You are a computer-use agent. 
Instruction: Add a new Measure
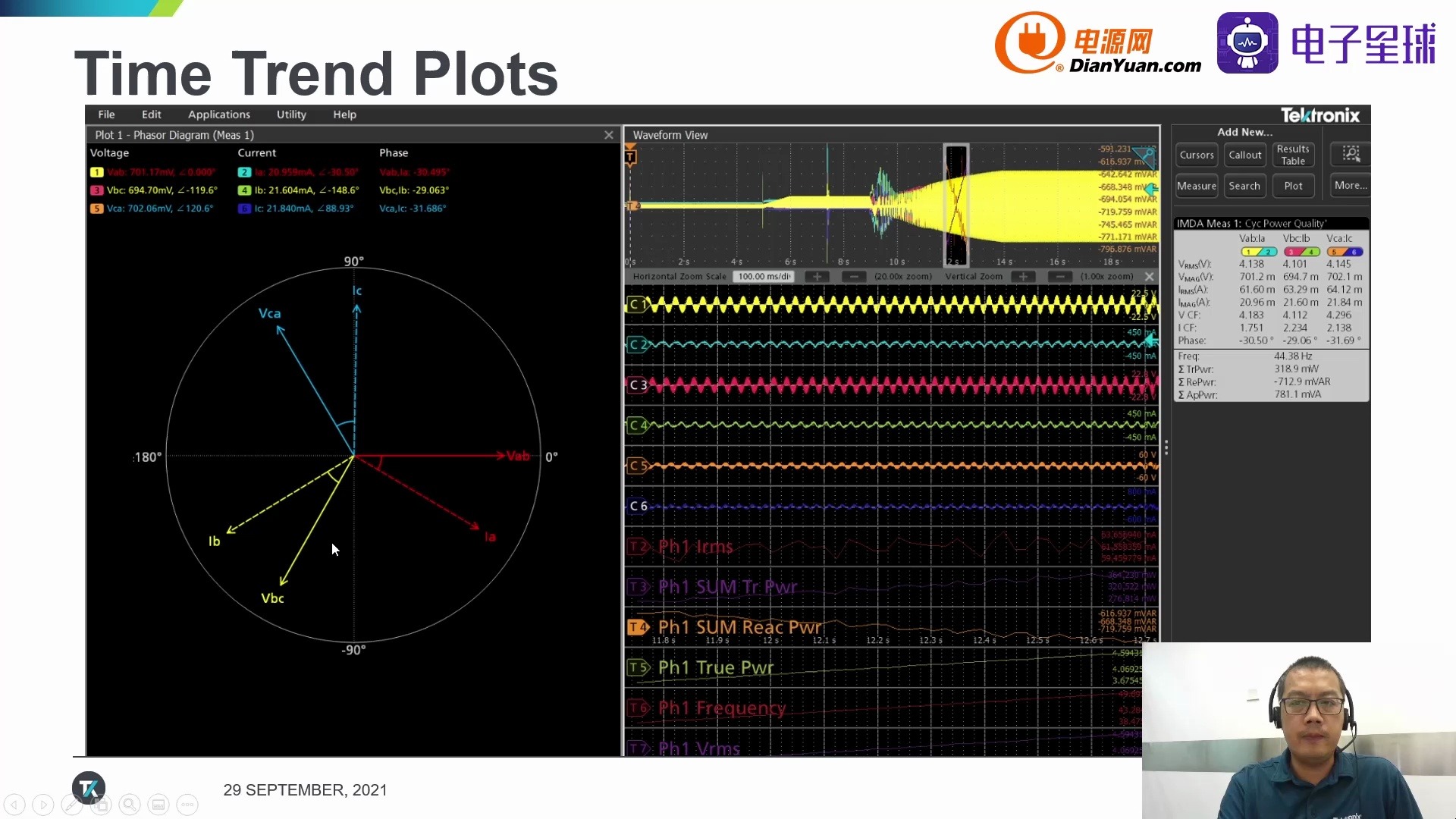[1197, 186]
